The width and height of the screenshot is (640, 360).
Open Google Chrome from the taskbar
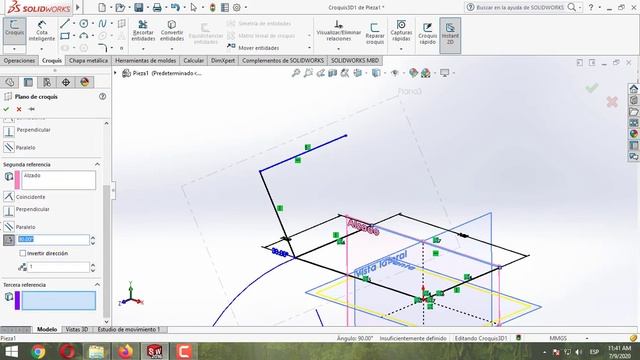(x=38, y=351)
